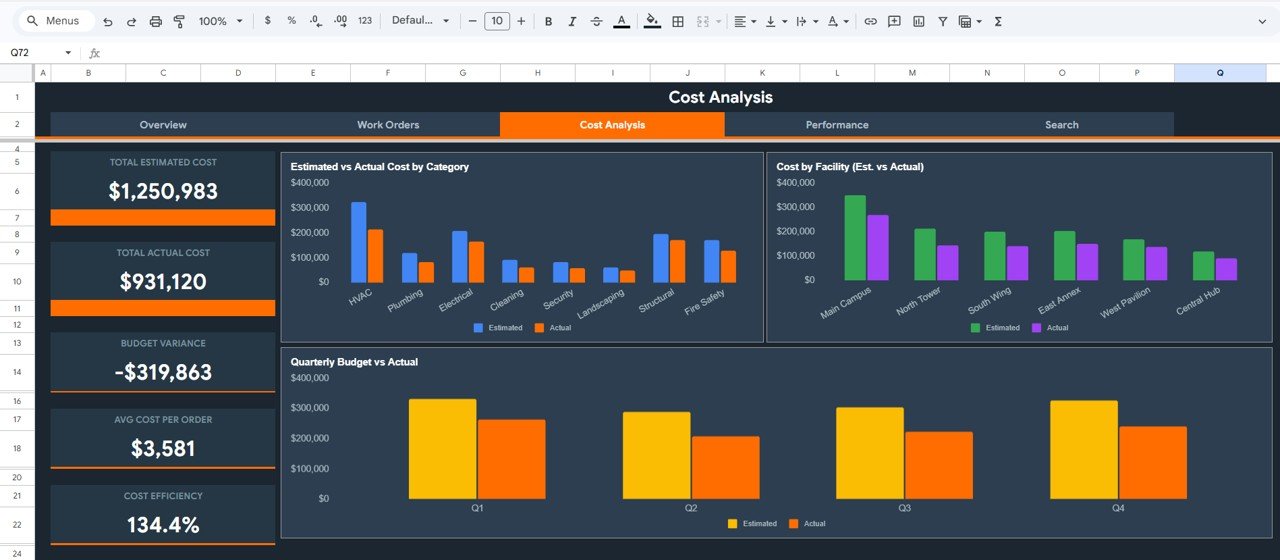Open the 100% zoom dropdown

(220, 21)
